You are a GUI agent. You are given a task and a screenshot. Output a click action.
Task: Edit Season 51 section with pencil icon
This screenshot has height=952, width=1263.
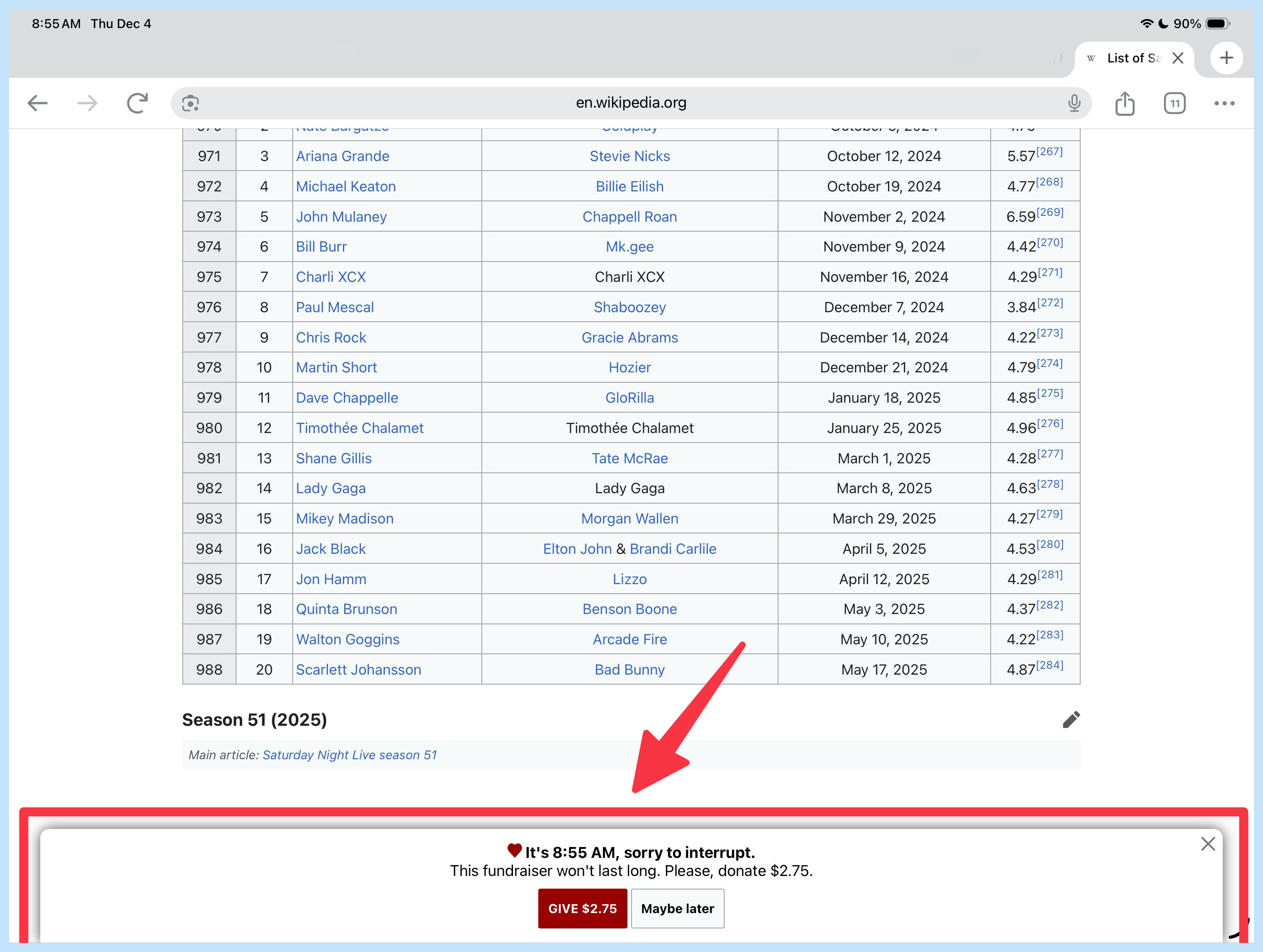click(1071, 719)
